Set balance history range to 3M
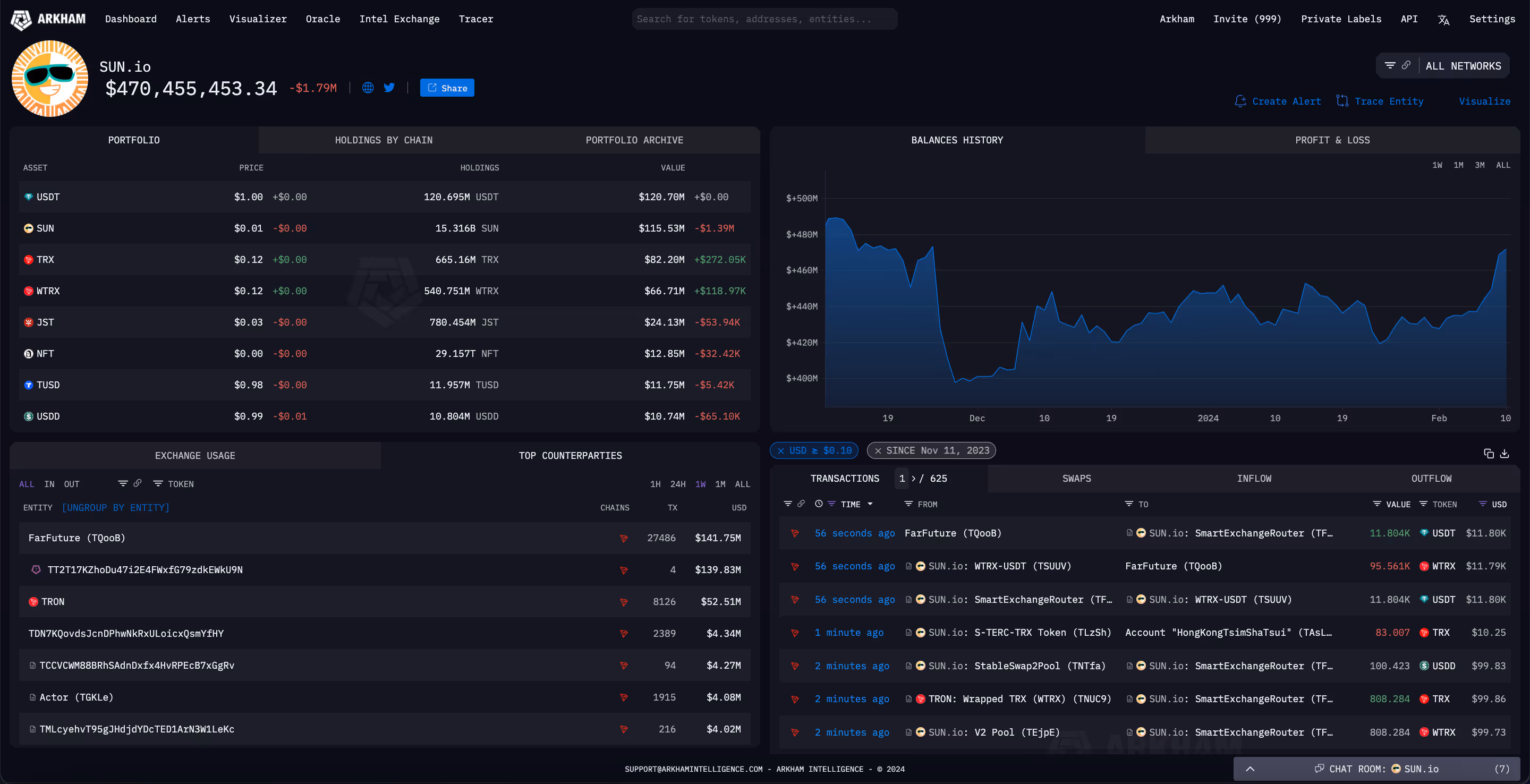 (1480, 165)
